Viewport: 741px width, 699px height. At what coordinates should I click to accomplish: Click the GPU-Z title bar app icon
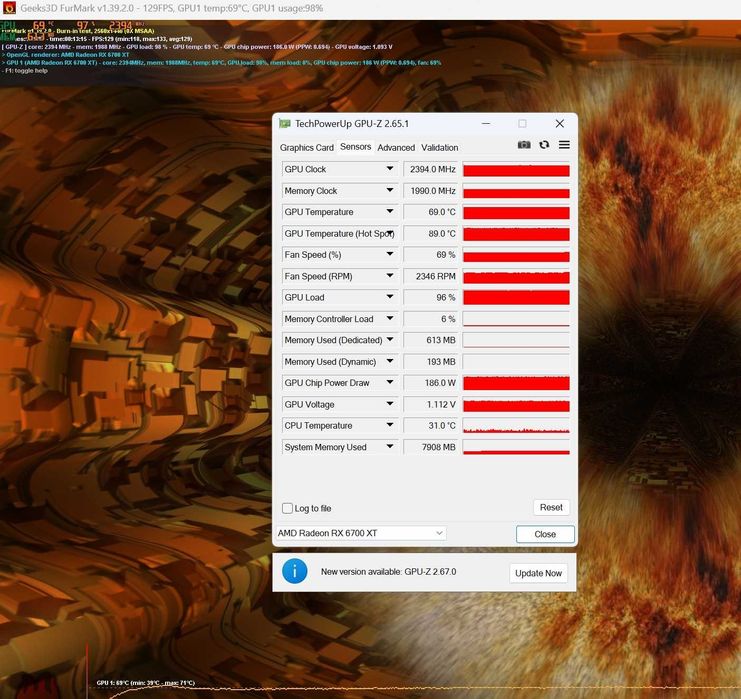[284, 124]
